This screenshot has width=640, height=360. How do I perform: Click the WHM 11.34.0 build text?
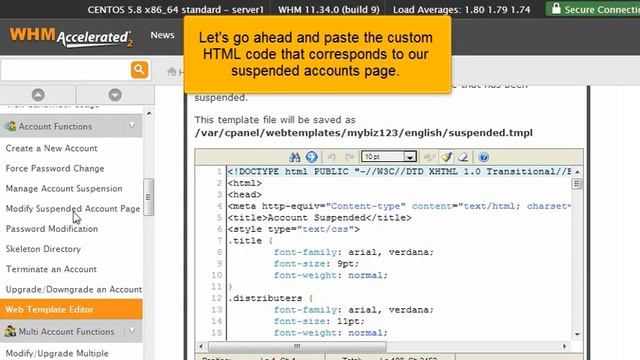[x=329, y=9]
